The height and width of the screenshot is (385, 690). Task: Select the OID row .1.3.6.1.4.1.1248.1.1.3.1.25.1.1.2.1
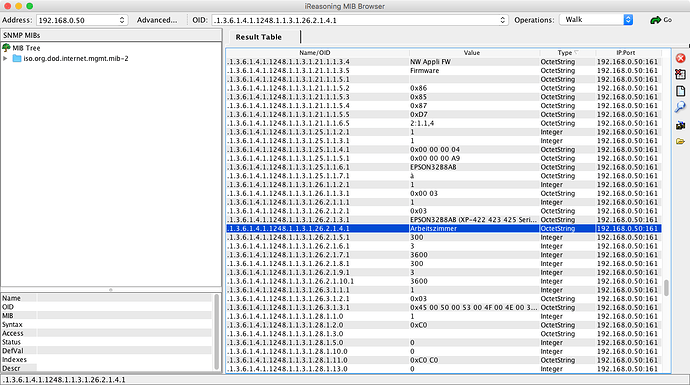click(x=444, y=132)
